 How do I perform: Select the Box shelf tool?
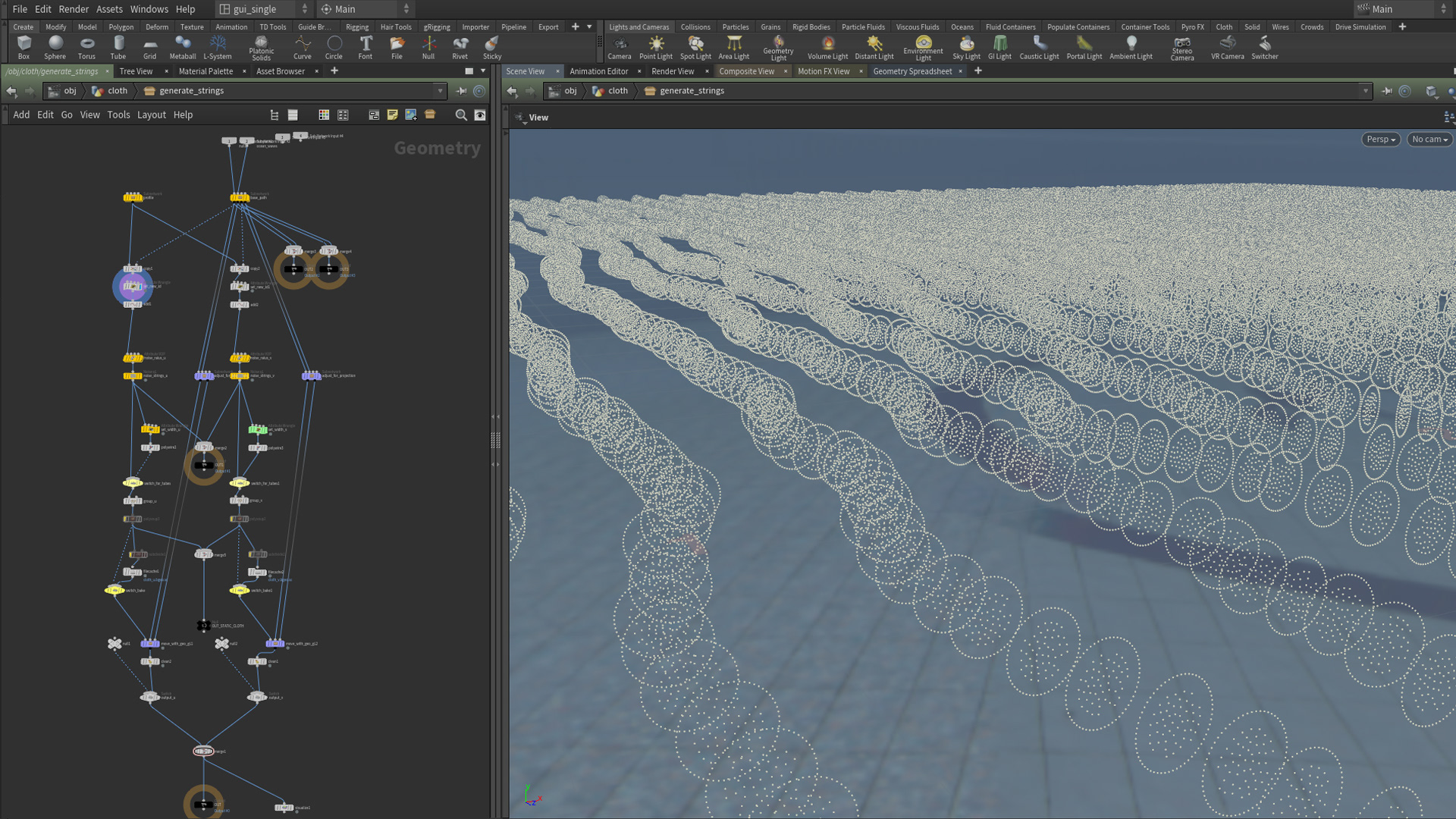pos(24,48)
